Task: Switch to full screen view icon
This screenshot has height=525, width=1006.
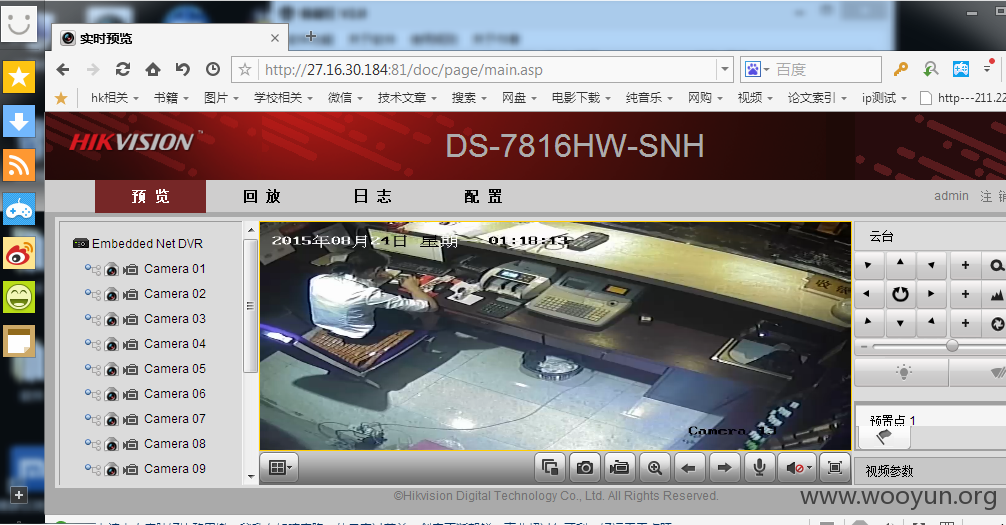Action: (x=835, y=467)
